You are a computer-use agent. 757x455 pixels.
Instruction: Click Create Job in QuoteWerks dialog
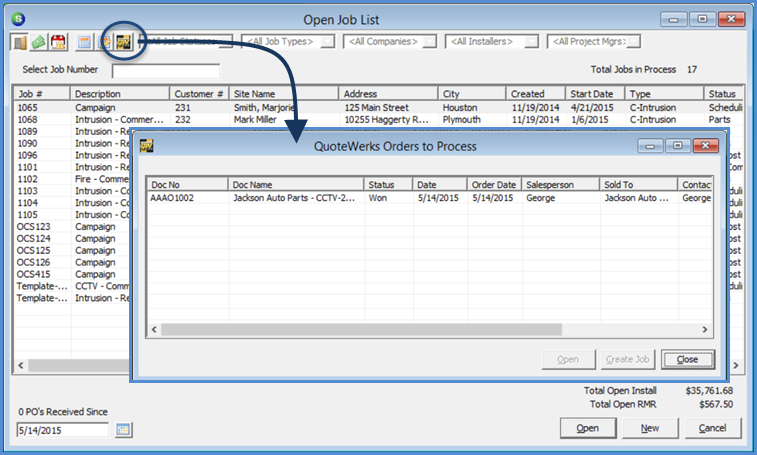[x=628, y=359]
